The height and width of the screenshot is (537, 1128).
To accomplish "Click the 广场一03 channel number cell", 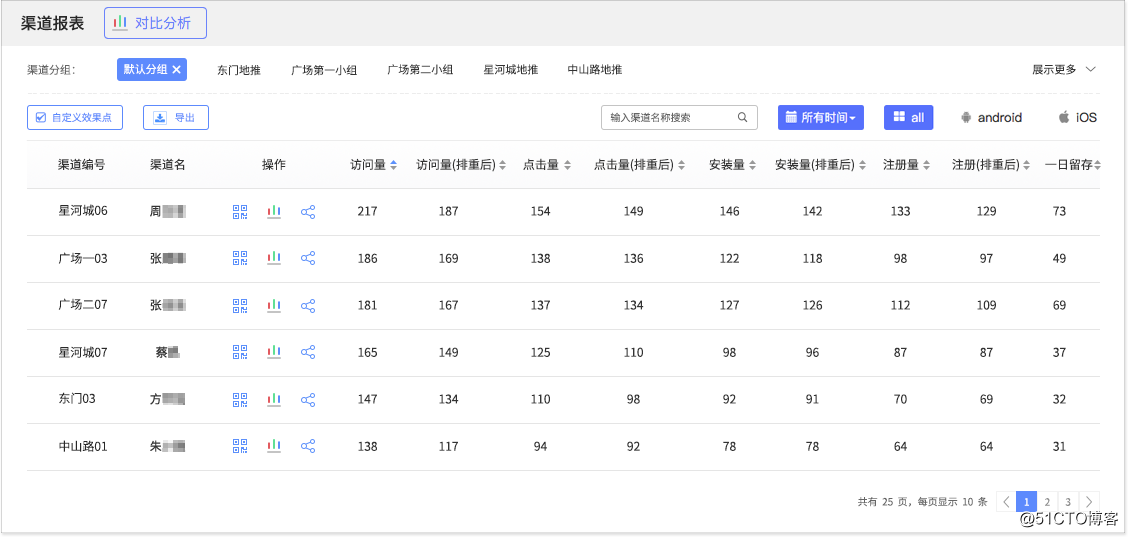I will coord(83,258).
